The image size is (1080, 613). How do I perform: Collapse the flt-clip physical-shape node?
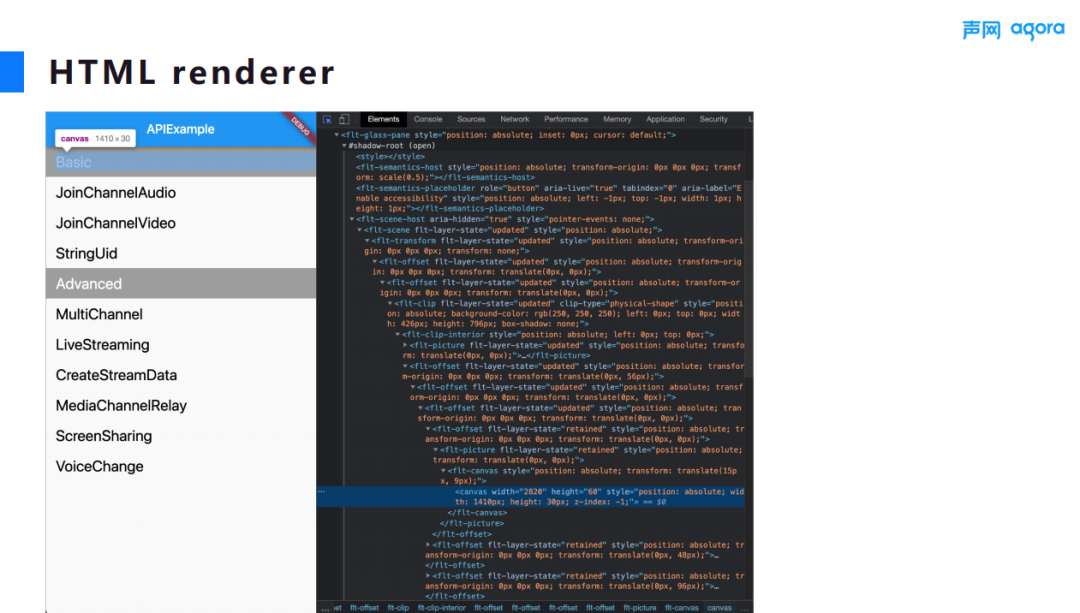[x=390, y=303]
